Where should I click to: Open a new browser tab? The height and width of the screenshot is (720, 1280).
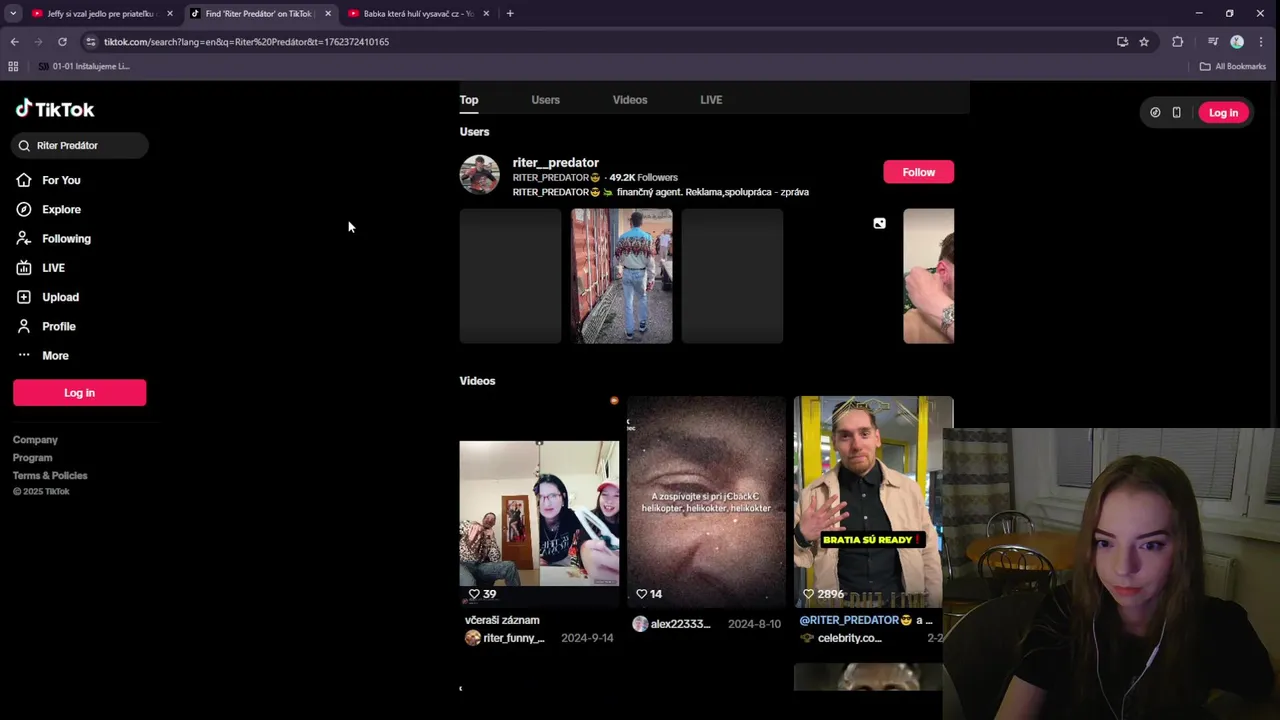[510, 13]
